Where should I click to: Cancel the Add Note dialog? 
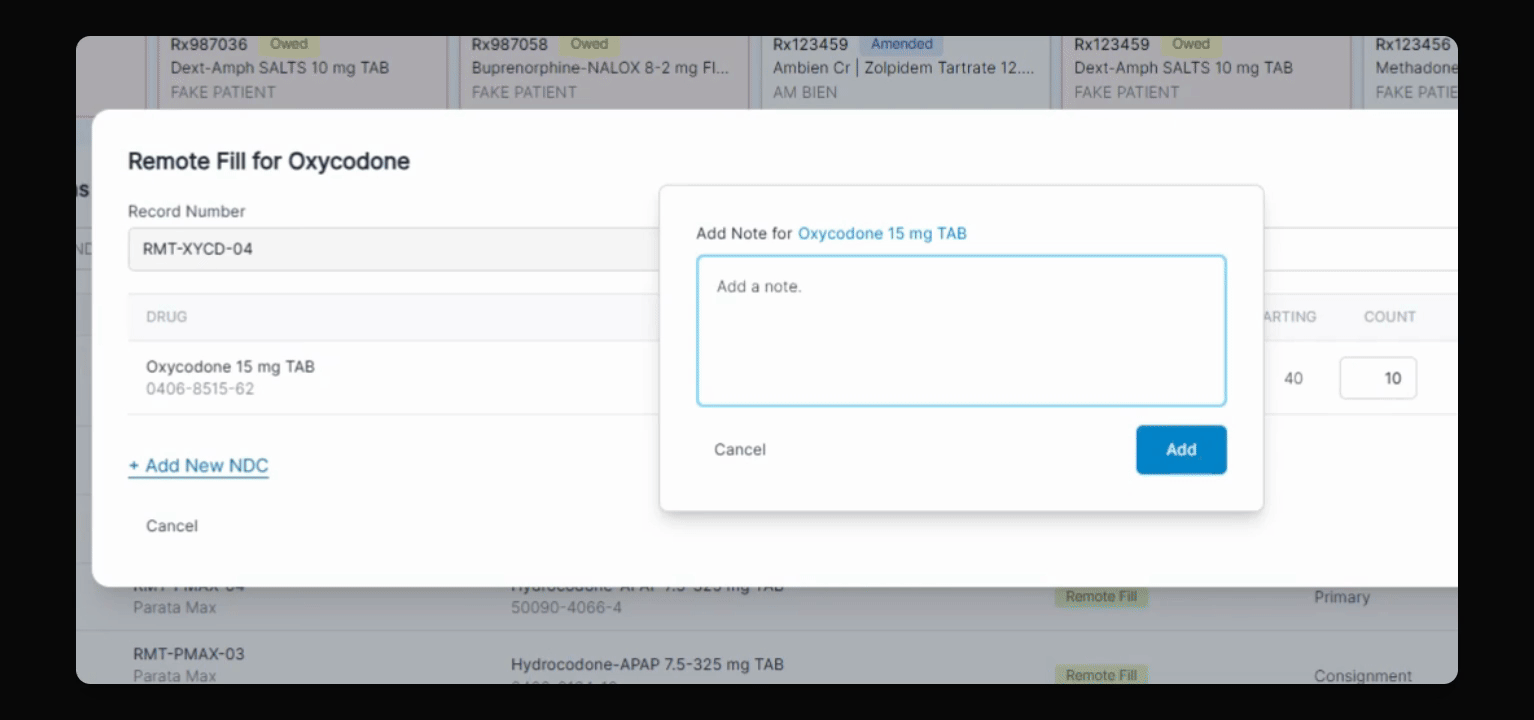(x=740, y=450)
